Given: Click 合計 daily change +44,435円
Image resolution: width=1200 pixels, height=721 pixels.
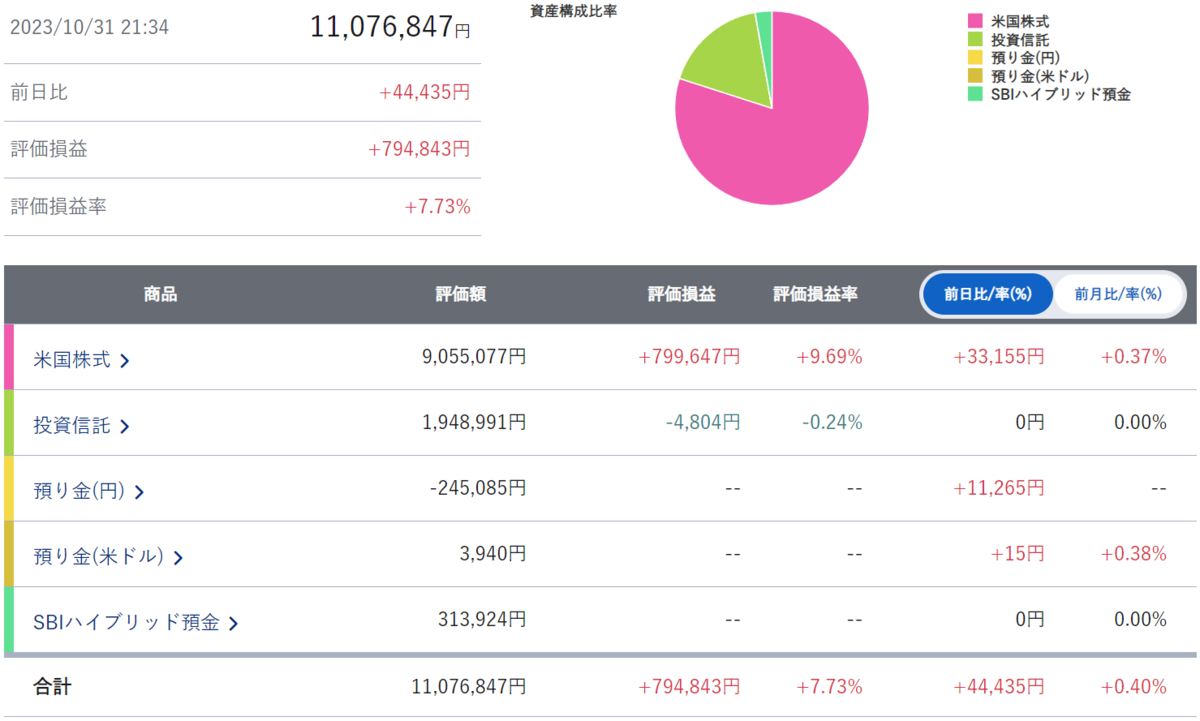Looking at the screenshot, I should coord(998,687).
